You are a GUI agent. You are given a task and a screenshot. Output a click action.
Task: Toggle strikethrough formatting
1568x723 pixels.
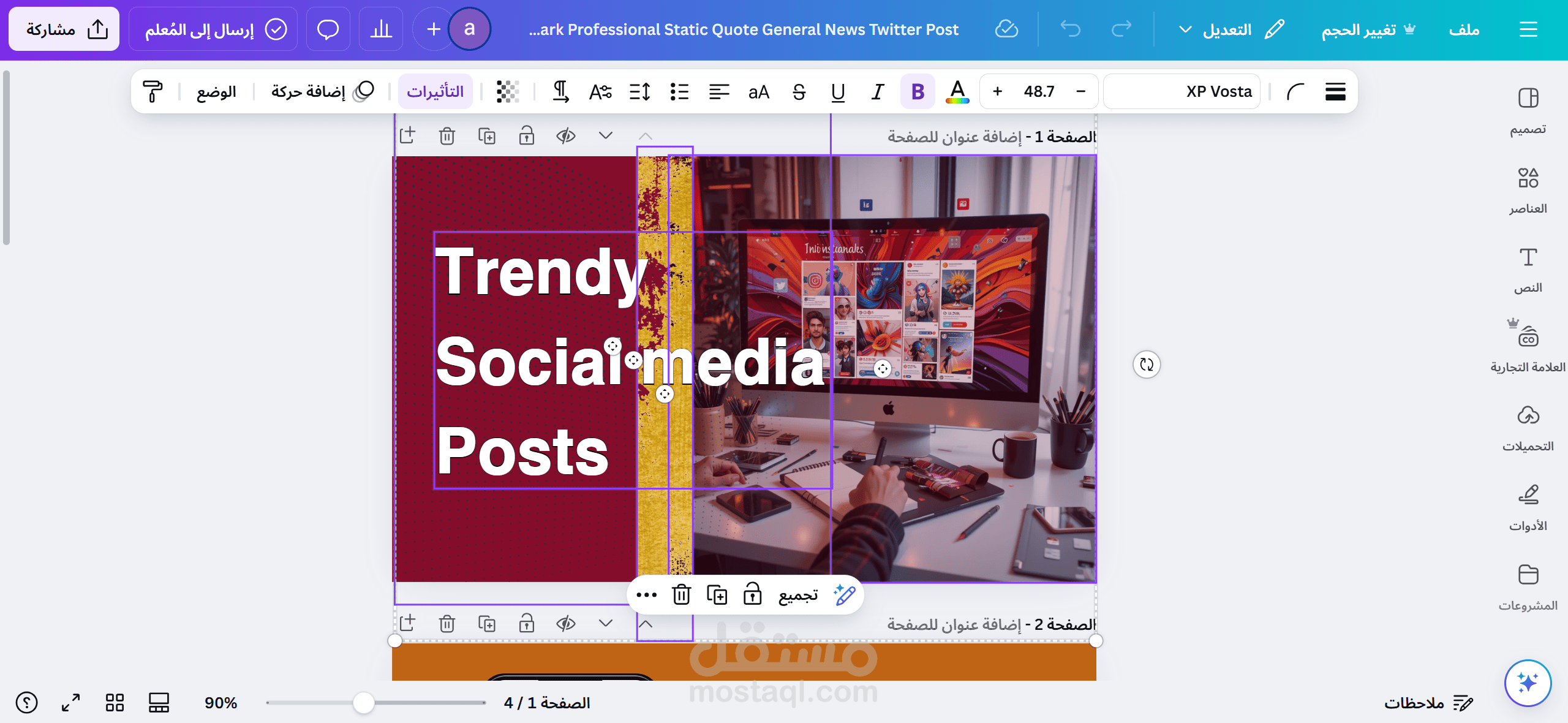tap(799, 91)
